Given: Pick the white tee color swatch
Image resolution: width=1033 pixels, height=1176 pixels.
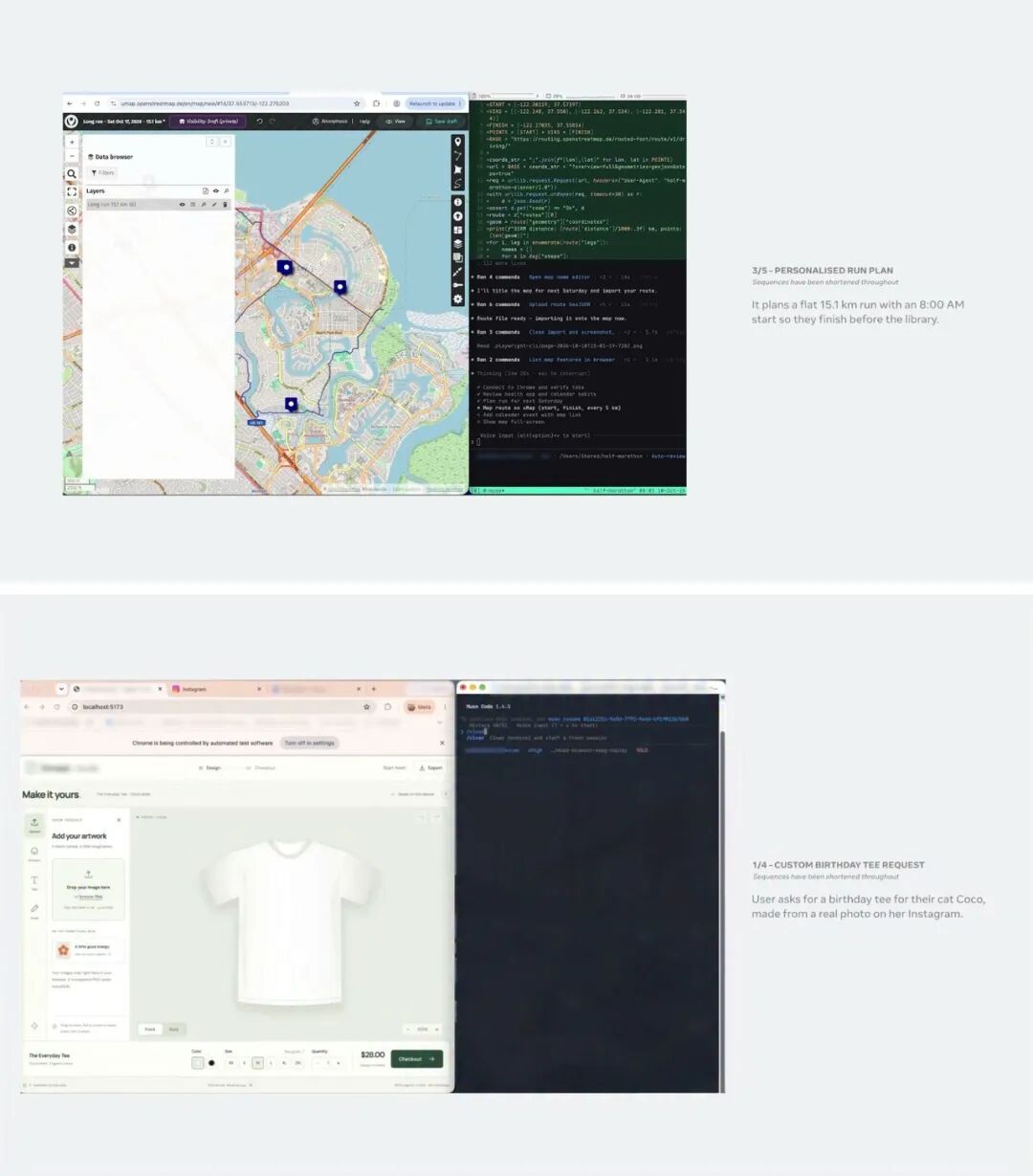Looking at the screenshot, I should coord(198,1063).
